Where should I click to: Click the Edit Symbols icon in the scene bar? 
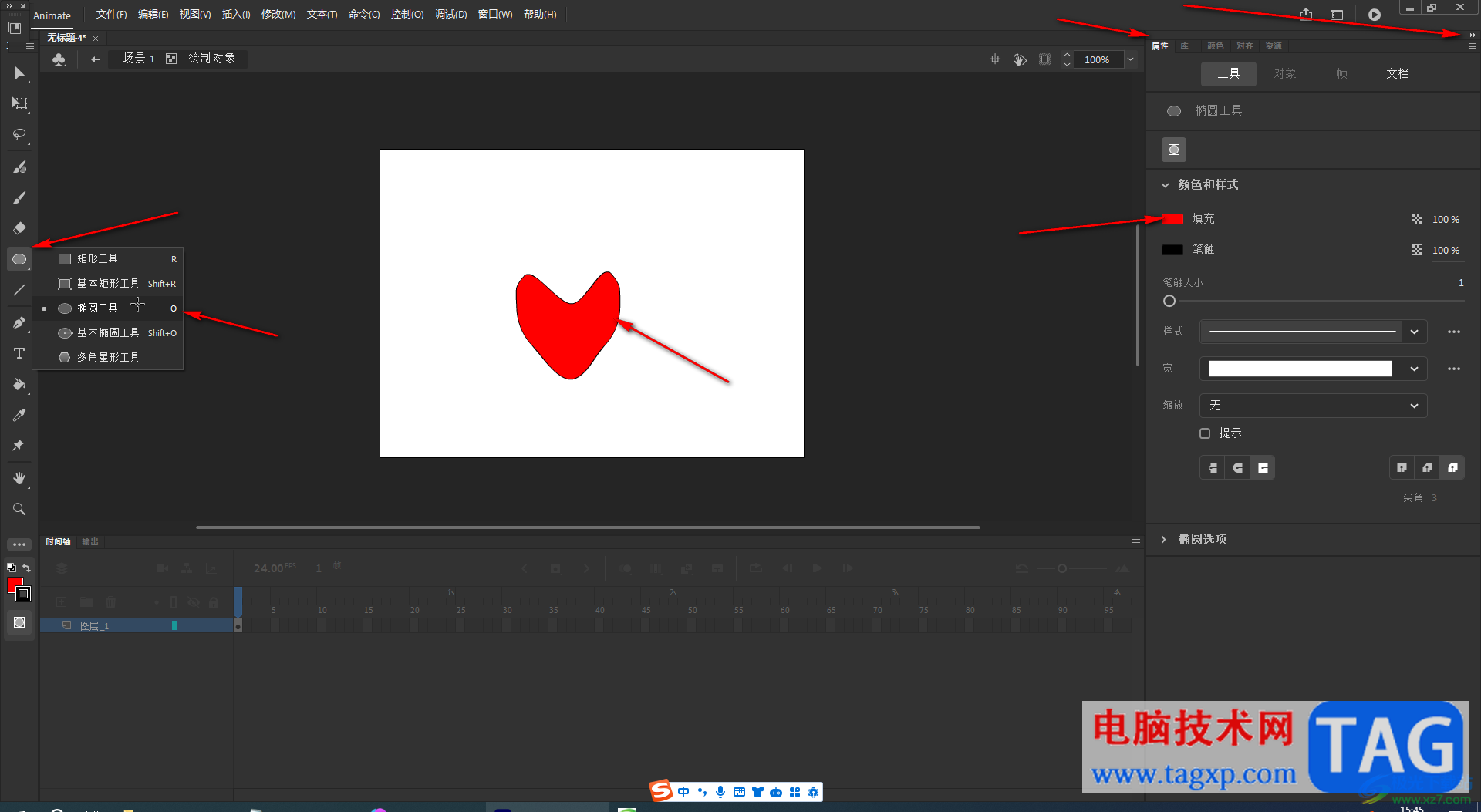coord(59,59)
